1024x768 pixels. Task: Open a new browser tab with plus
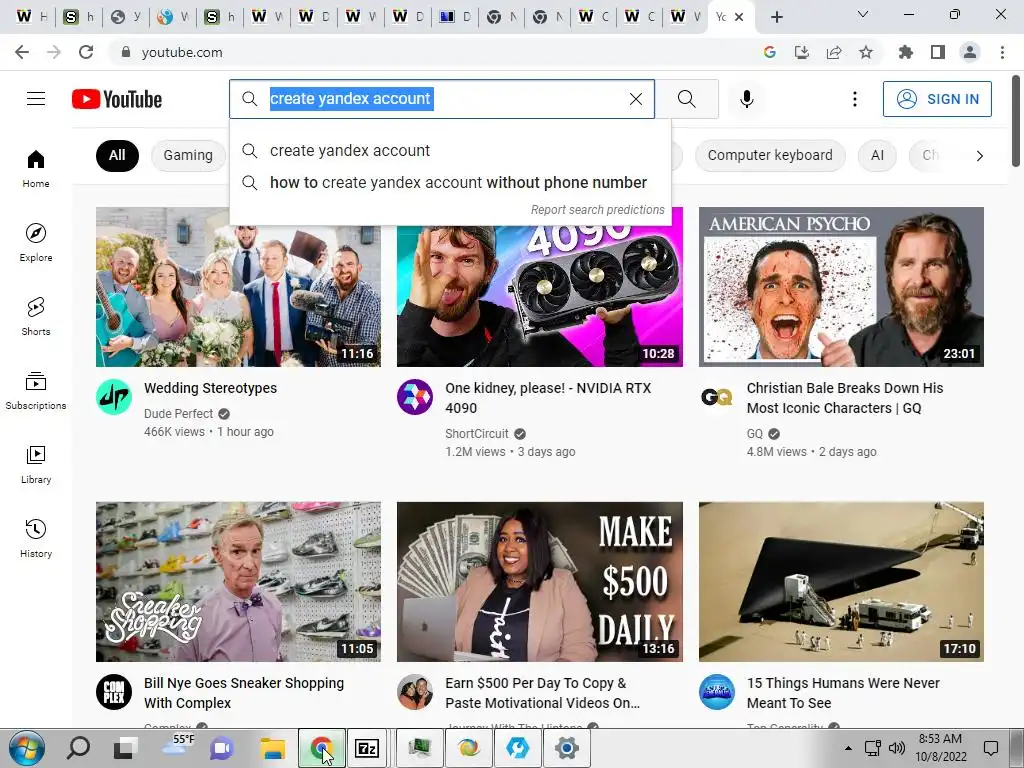tap(776, 17)
